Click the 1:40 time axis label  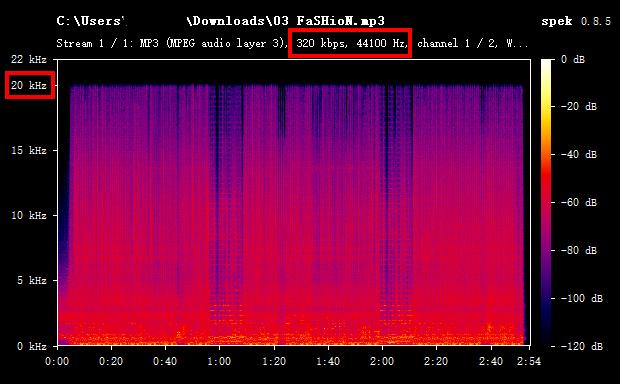328,361
